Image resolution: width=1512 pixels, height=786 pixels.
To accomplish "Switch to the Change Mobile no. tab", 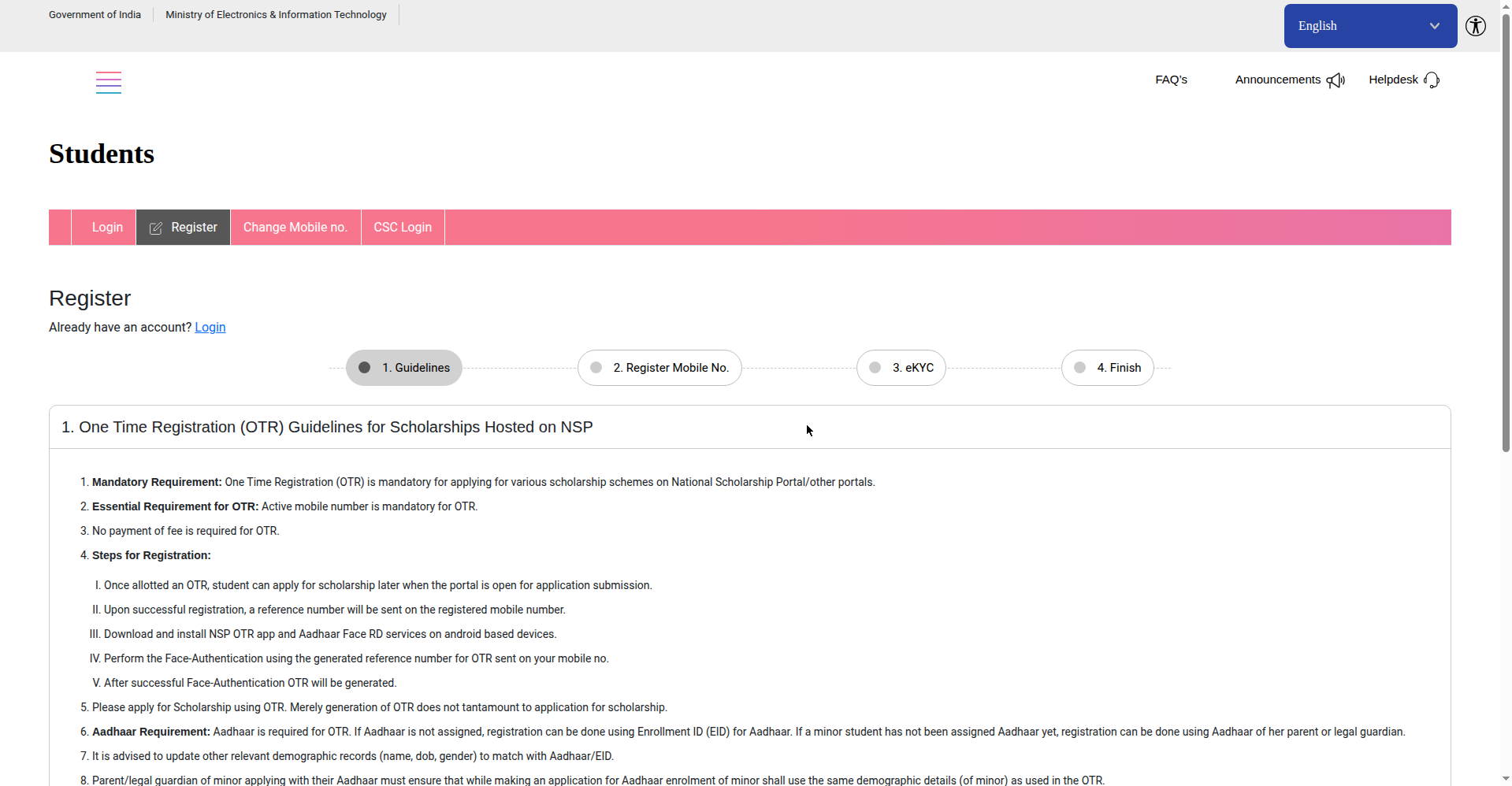I will tap(295, 228).
